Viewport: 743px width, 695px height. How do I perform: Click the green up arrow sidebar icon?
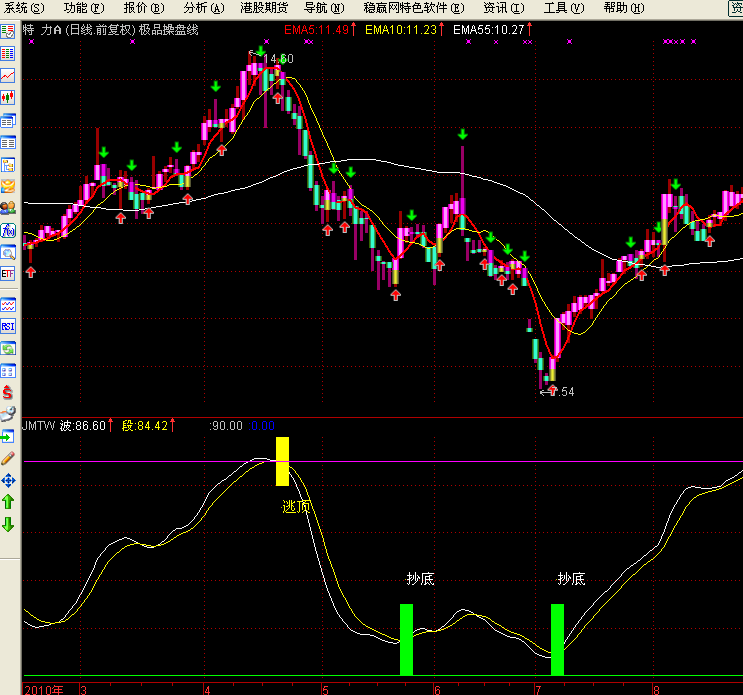coord(8,502)
